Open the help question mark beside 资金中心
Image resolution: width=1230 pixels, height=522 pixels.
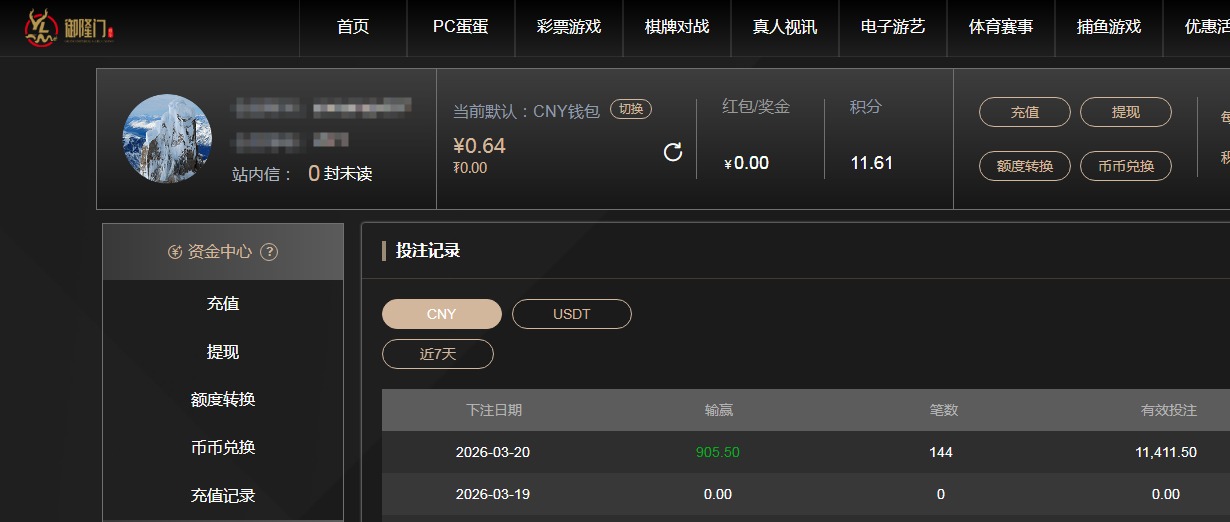[269, 252]
